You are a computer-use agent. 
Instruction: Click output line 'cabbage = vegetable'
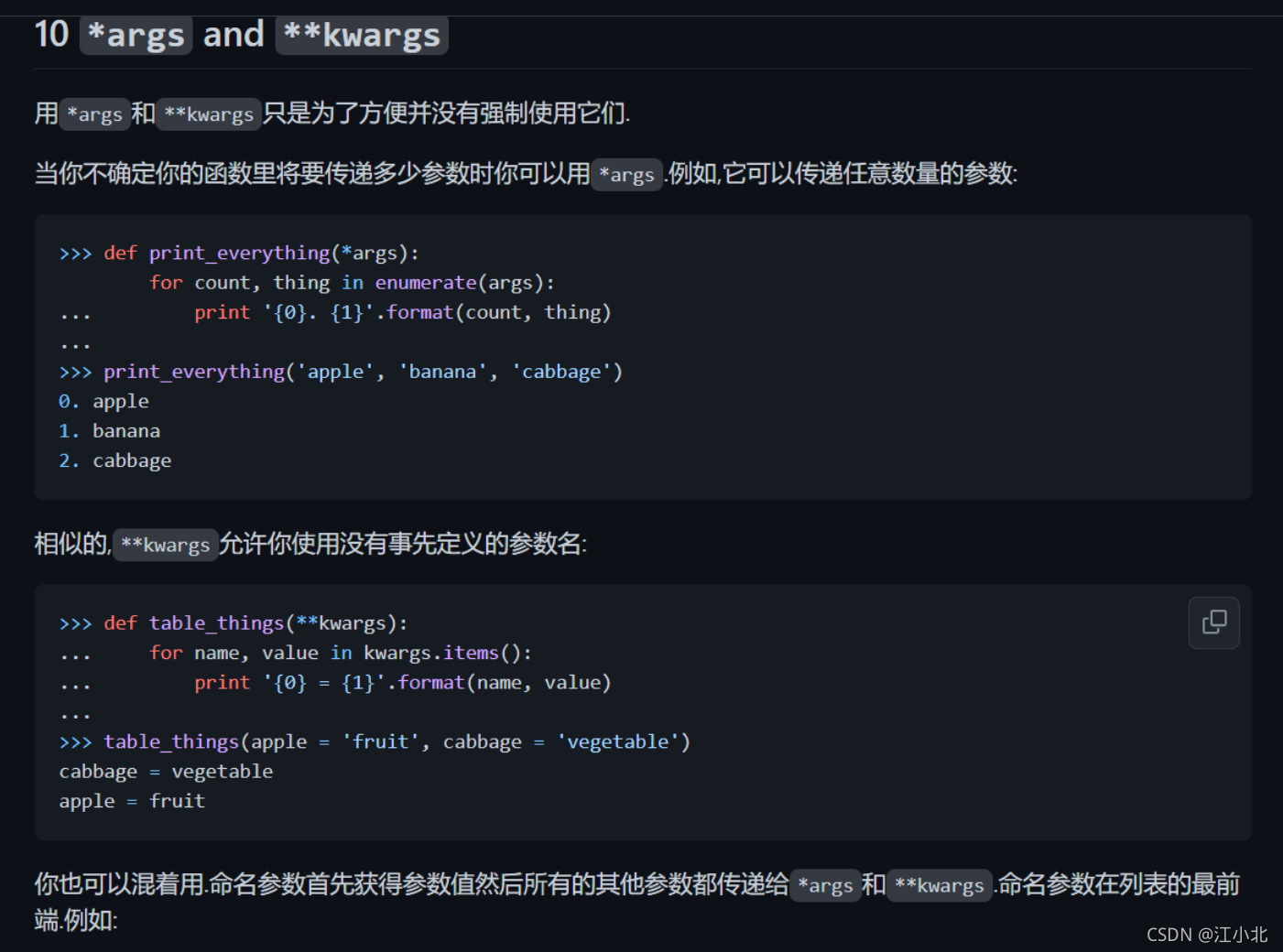pos(166,772)
